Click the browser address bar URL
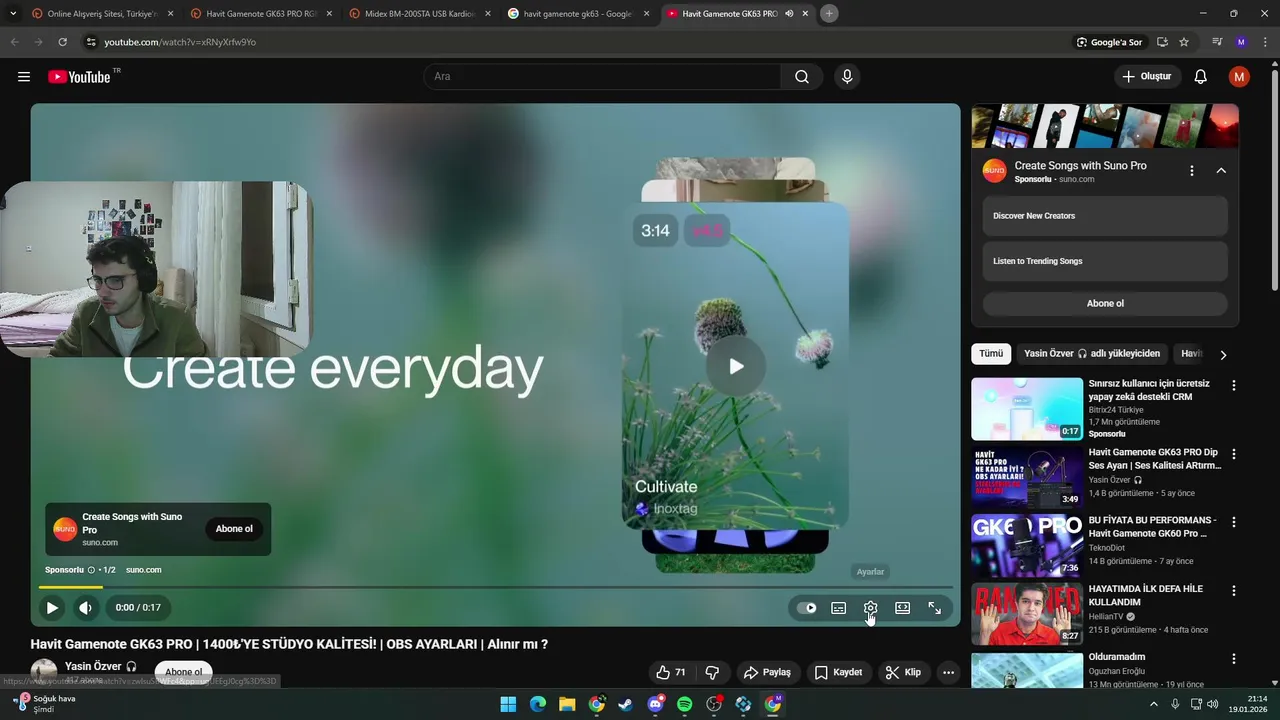The image size is (1280, 720). pyautogui.click(x=180, y=42)
